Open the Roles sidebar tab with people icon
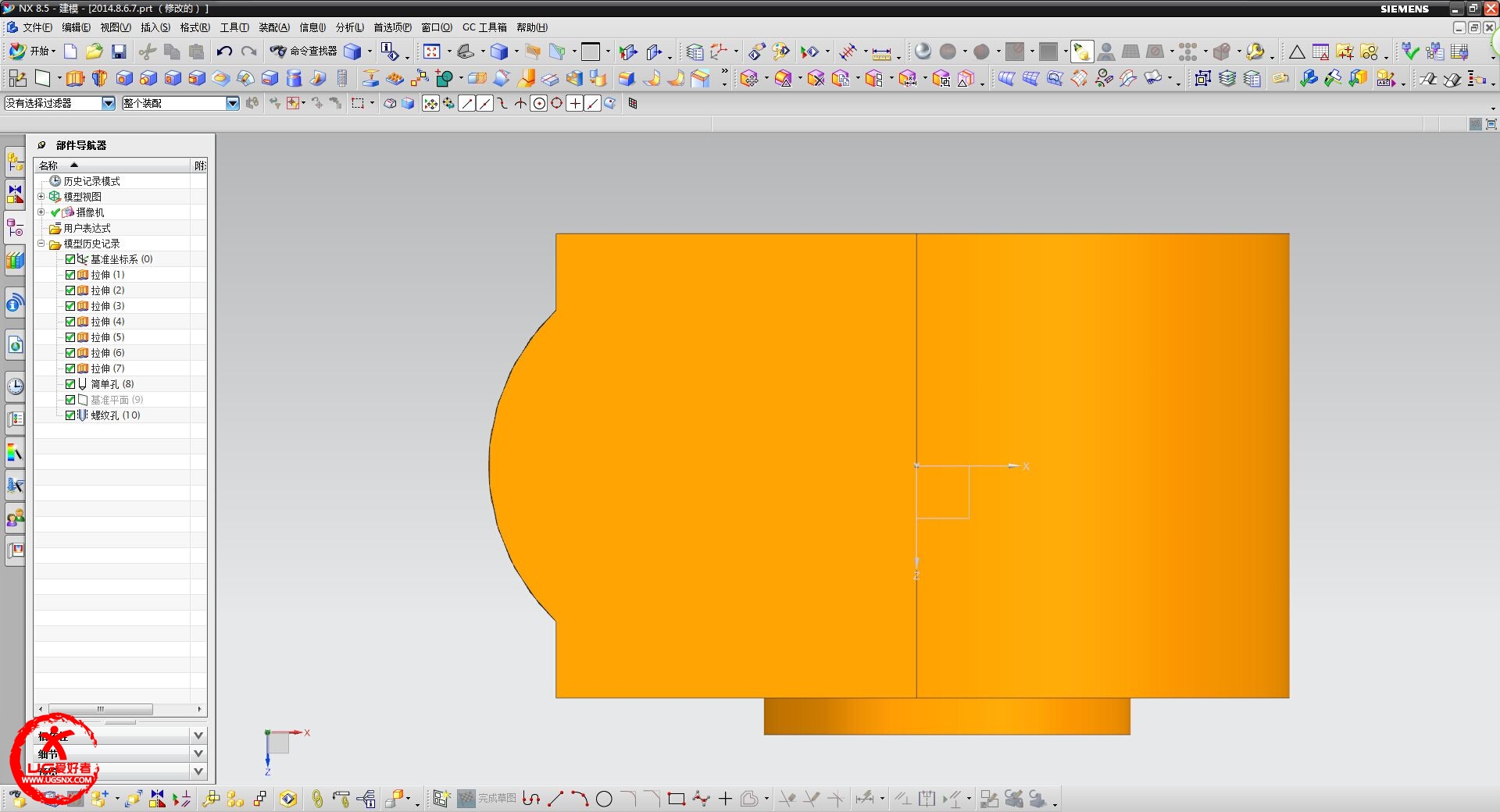This screenshot has width=1500, height=812. pyautogui.click(x=15, y=518)
